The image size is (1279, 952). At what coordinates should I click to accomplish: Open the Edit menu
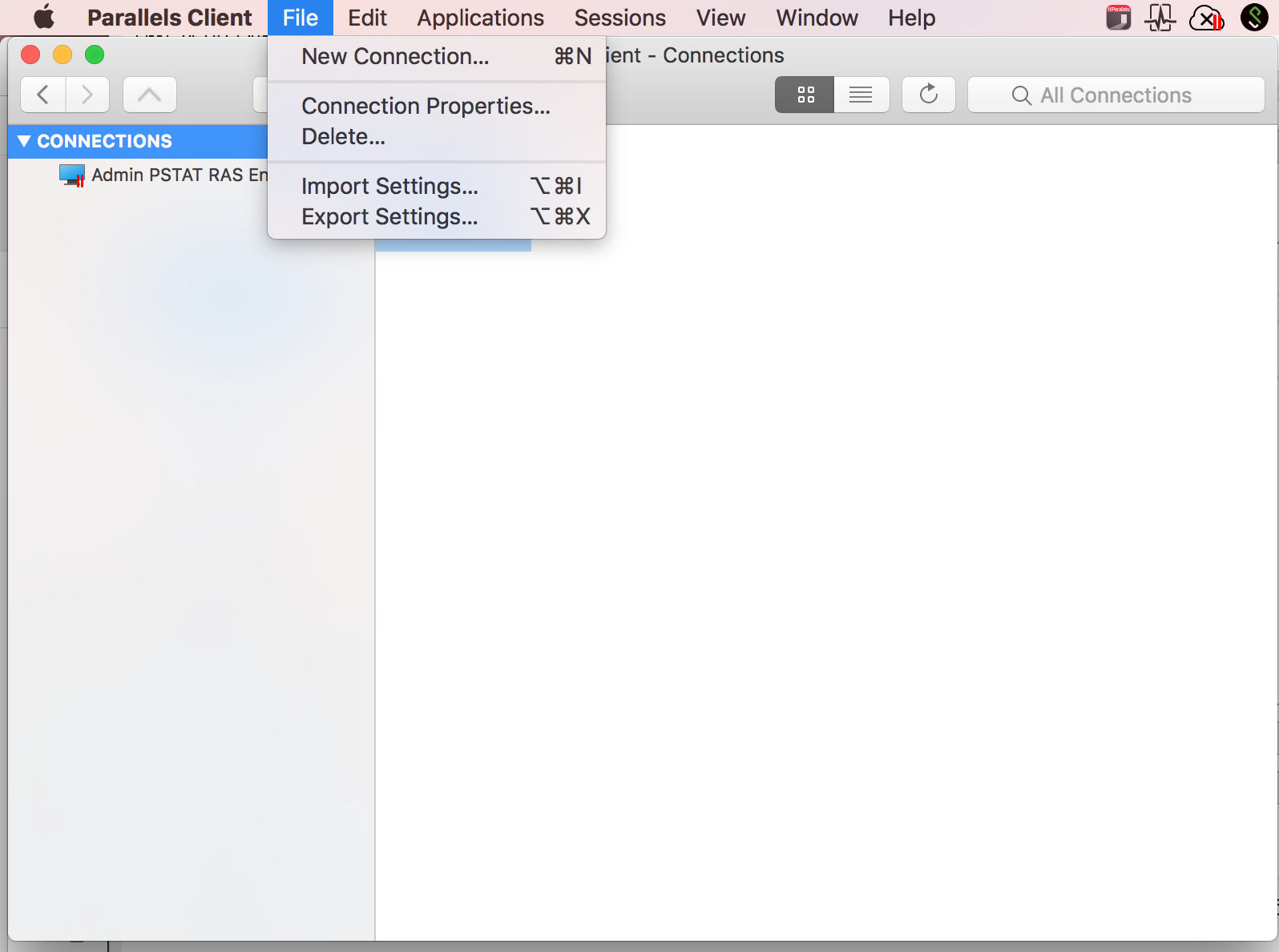(367, 18)
